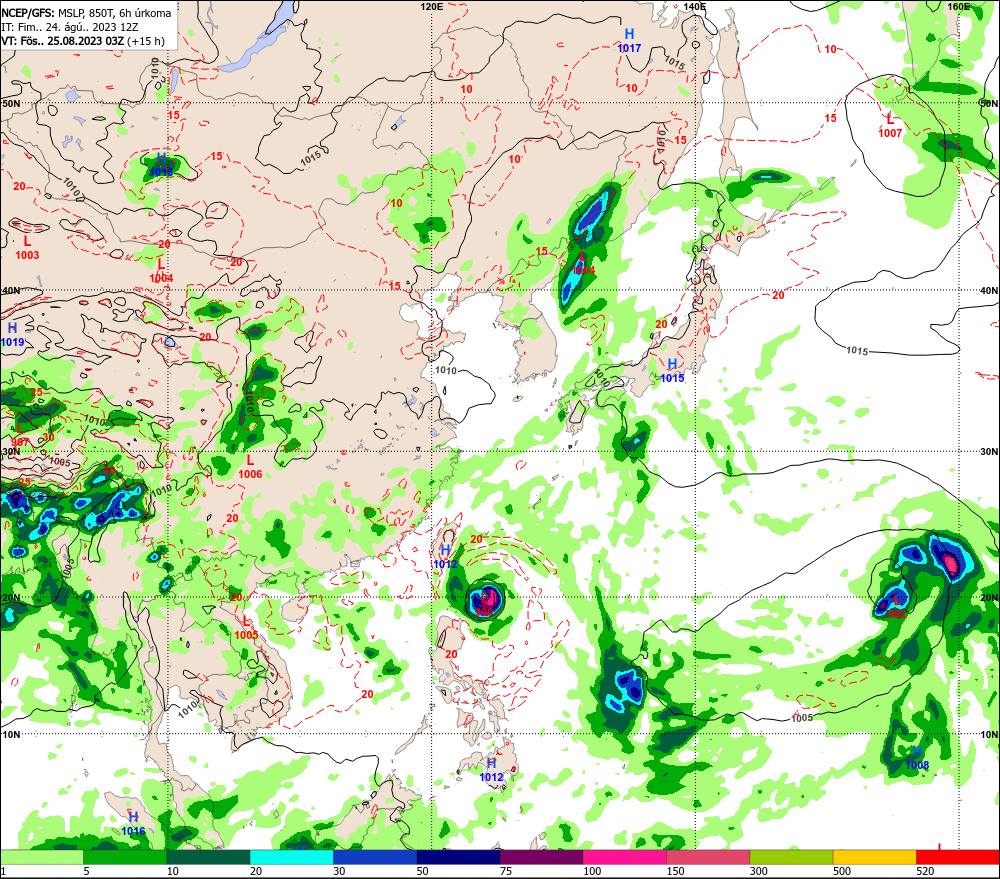This screenshot has width=1000, height=879.
Task: Pick the purple 75–100 legend swatch
Action: click(541, 857)
